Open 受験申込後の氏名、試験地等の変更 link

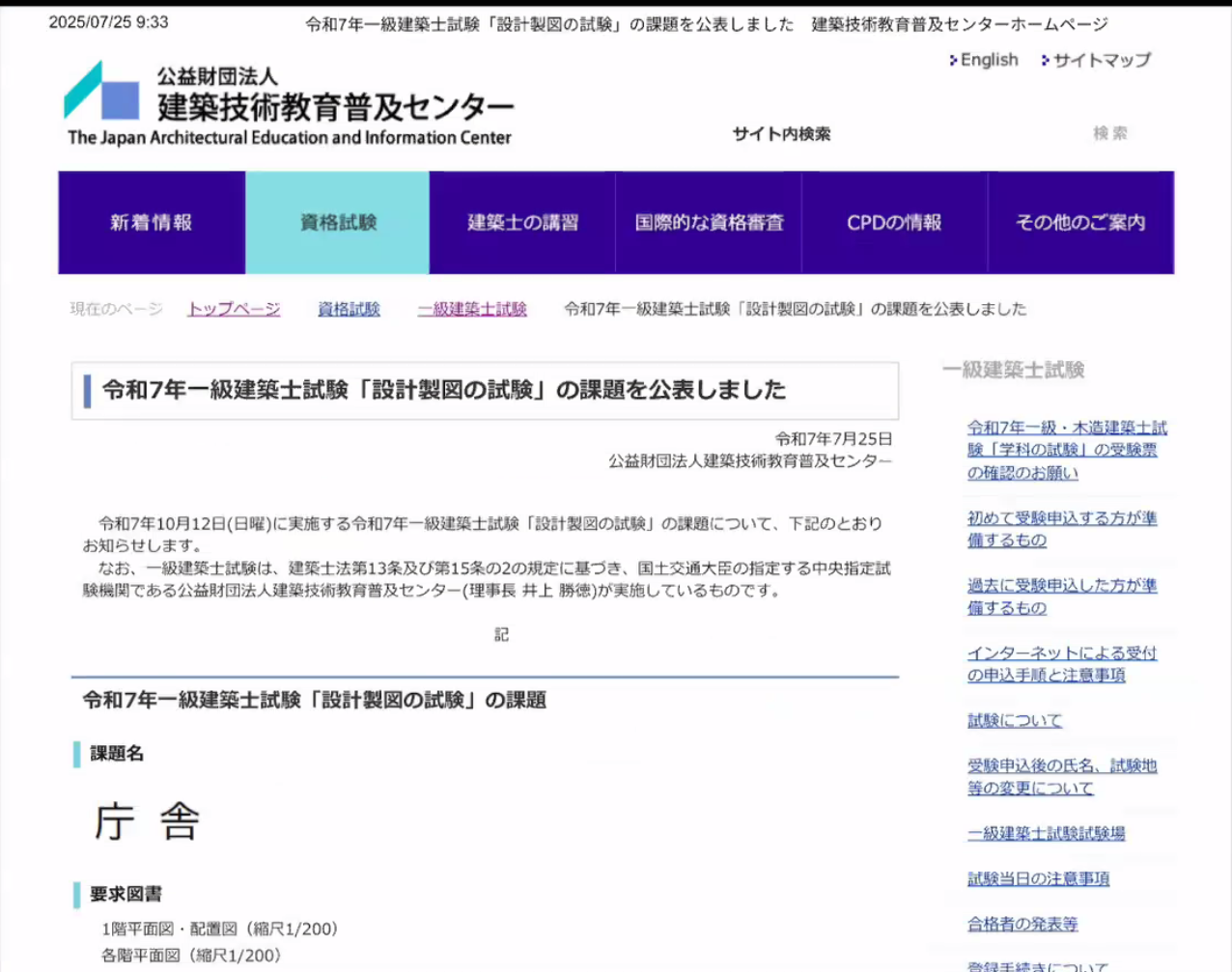(x=1062, y=777)
